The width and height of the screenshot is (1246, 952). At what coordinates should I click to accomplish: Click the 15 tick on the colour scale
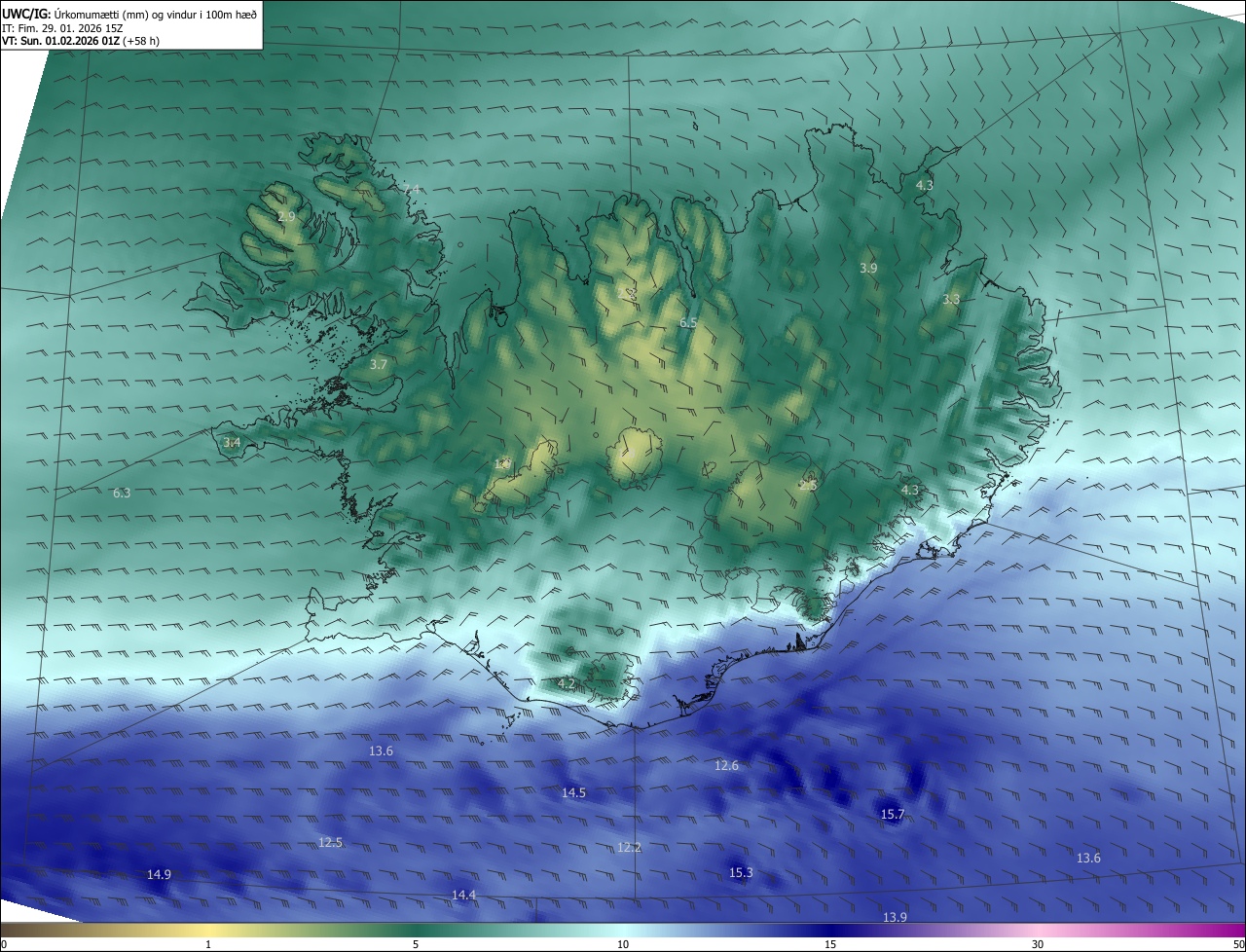(x=830, y=944)
